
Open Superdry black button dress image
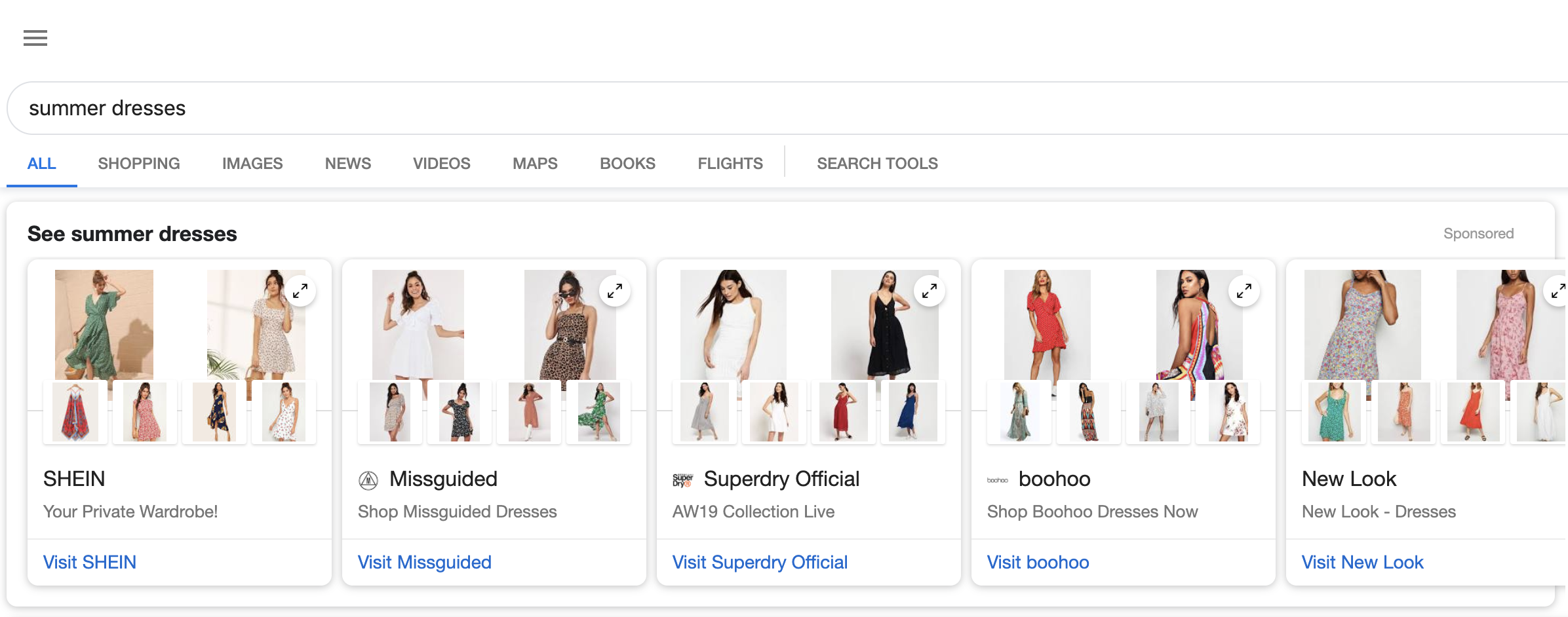(885, 324)
